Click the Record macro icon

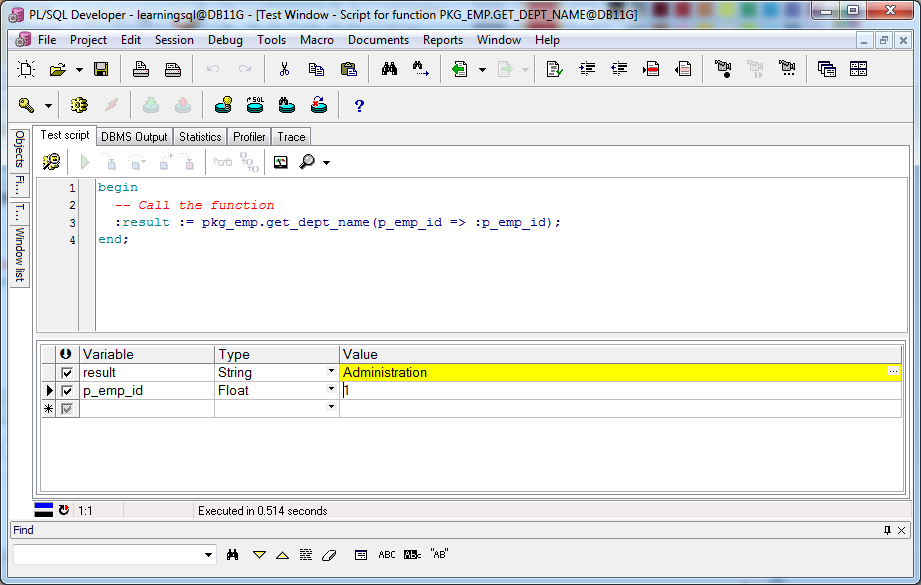723,69
